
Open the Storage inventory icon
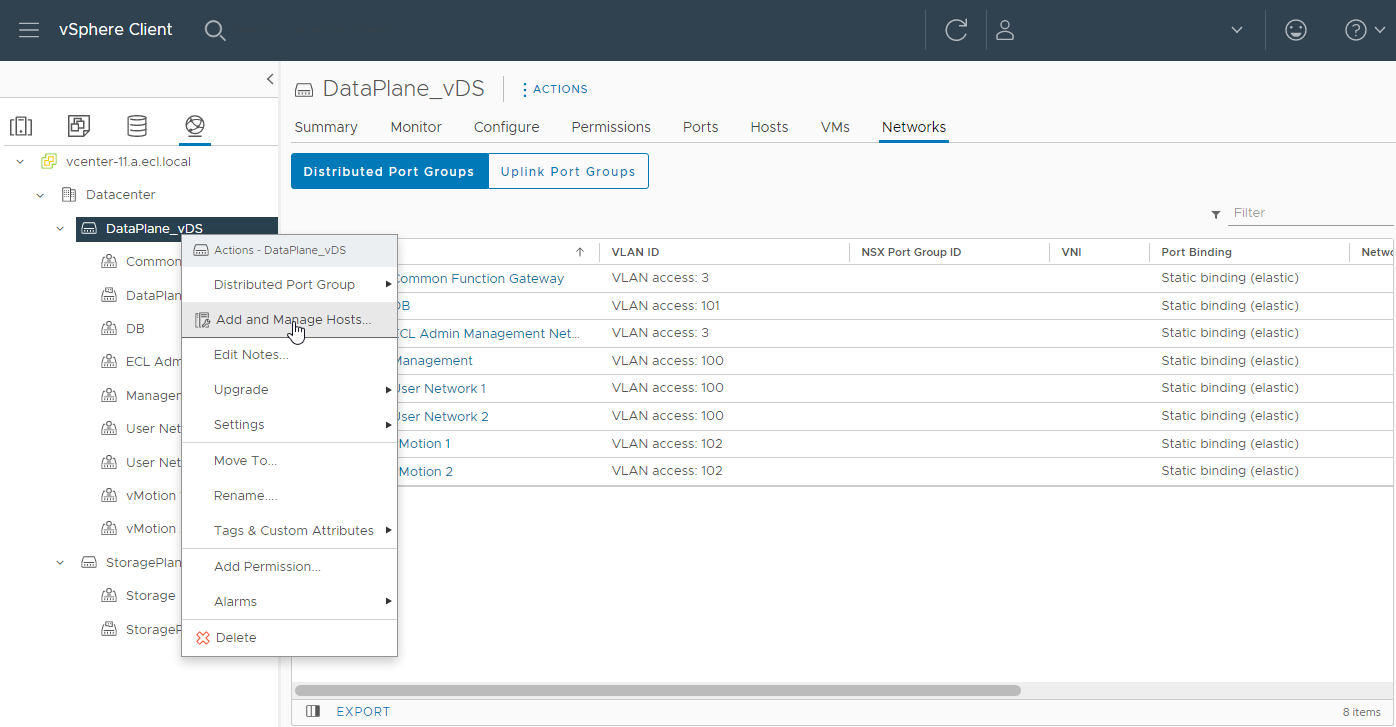point(137,126)
